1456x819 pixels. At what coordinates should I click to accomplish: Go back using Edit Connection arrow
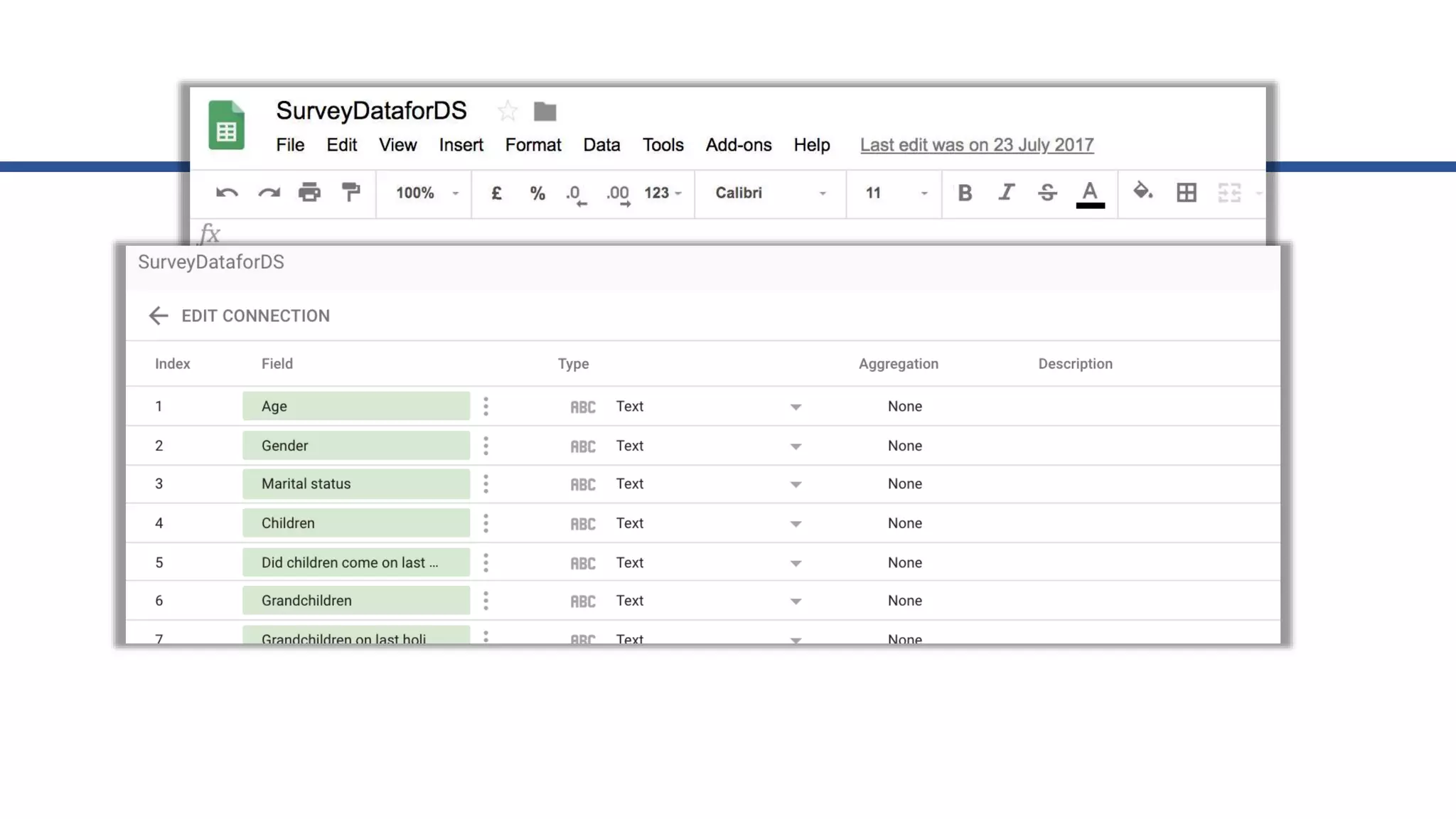[x=158, y=316]
